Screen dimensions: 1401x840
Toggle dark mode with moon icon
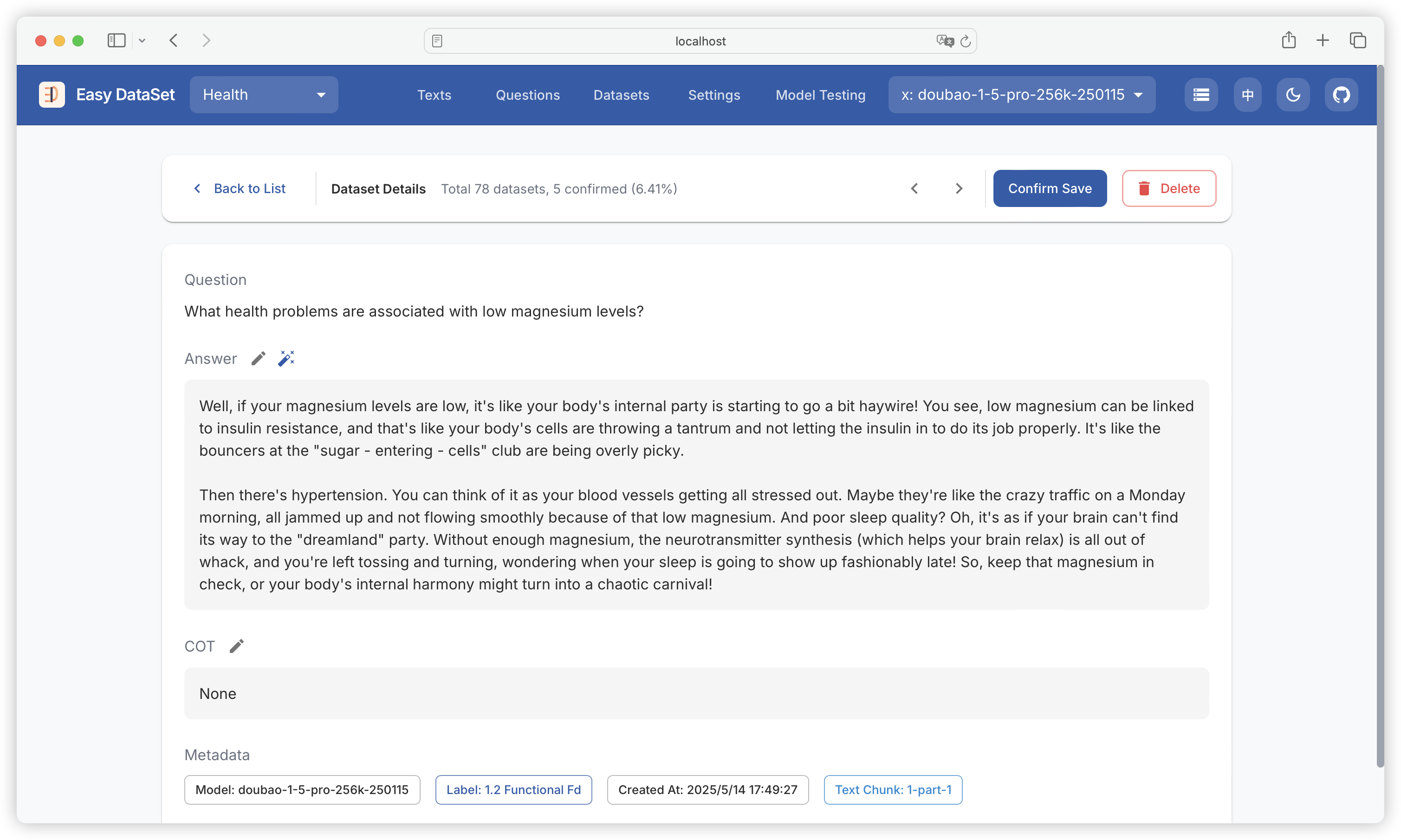pos(1293,95)
